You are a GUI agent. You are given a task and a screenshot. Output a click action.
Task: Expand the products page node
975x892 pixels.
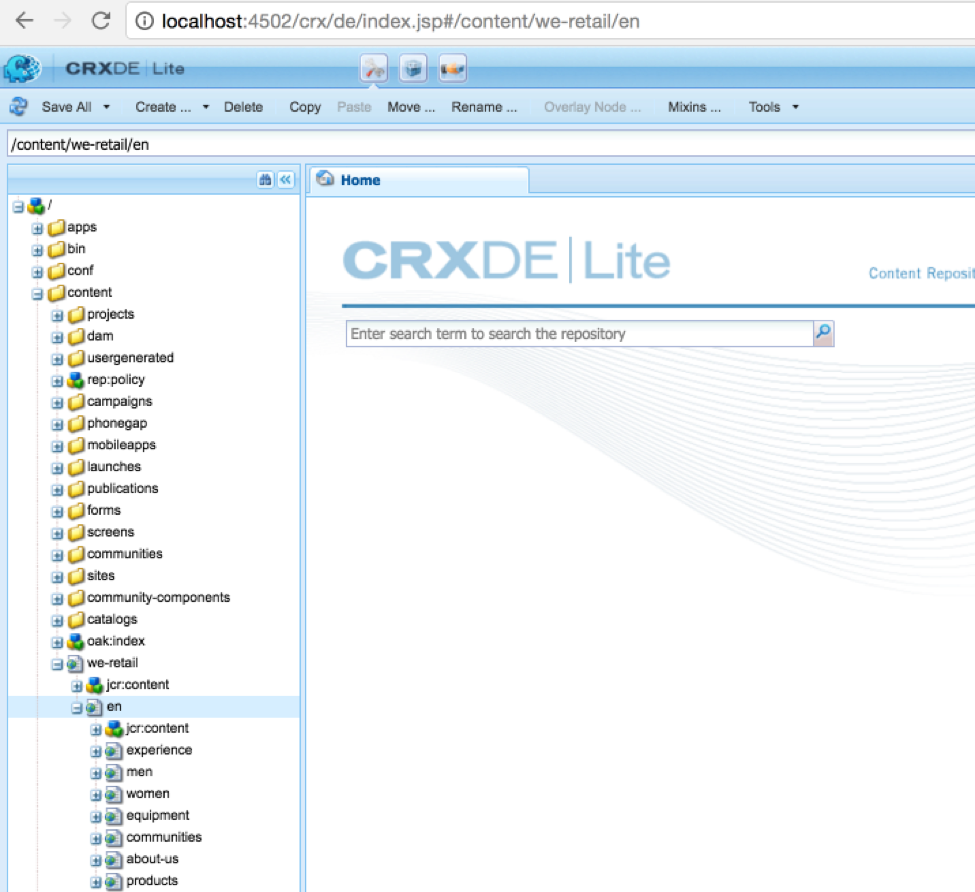(97, 882)
